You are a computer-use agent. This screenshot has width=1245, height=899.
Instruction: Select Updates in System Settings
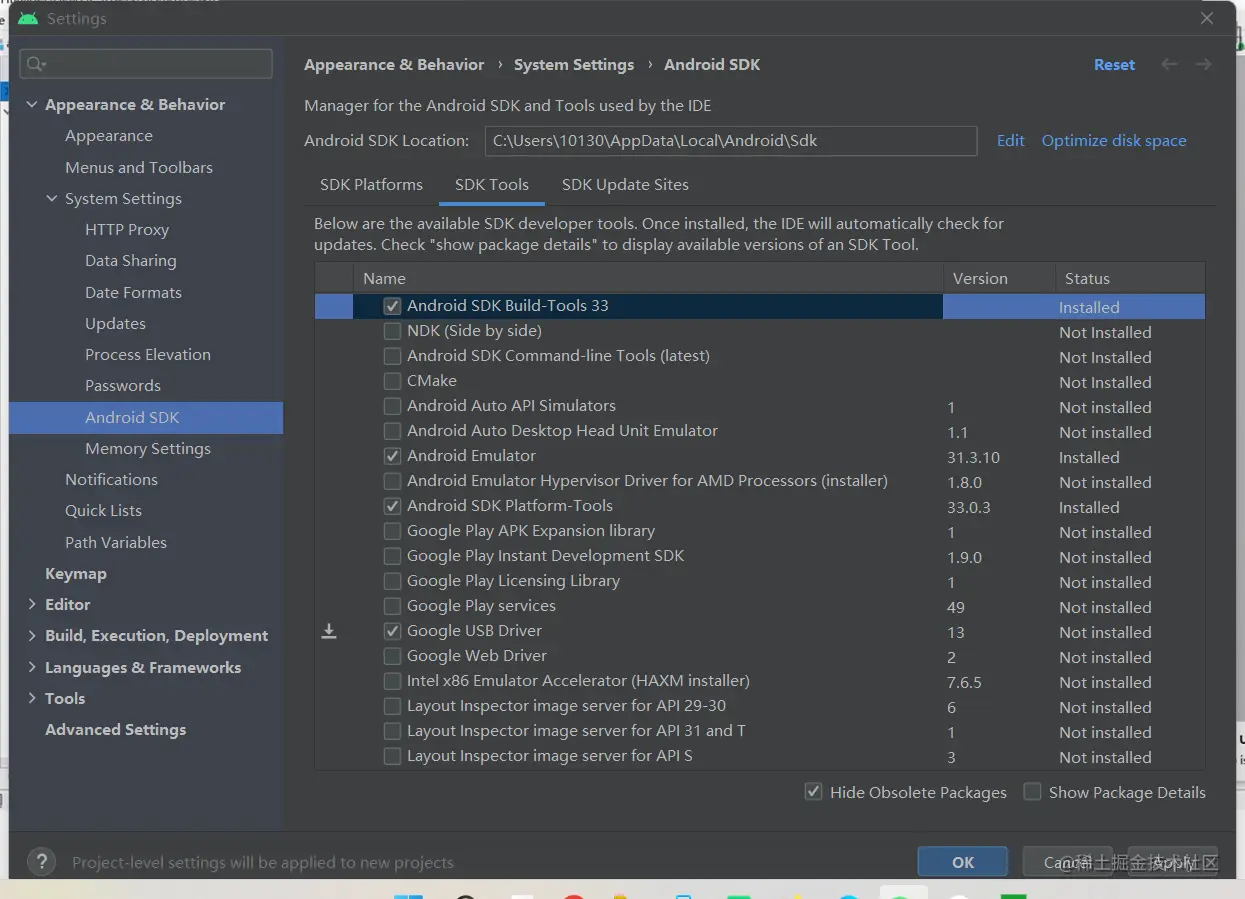click(x=115, y=323)
